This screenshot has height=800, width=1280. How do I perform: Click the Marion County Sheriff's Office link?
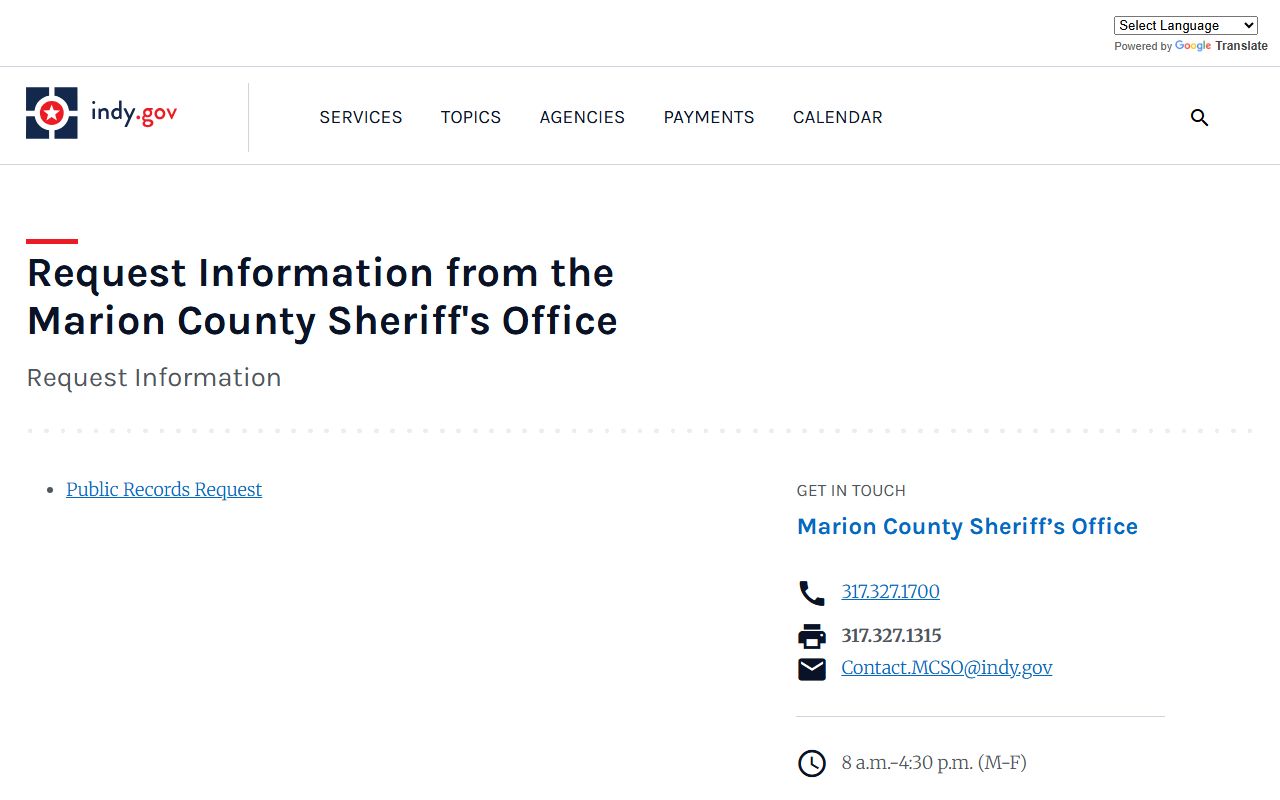[967, 527]
